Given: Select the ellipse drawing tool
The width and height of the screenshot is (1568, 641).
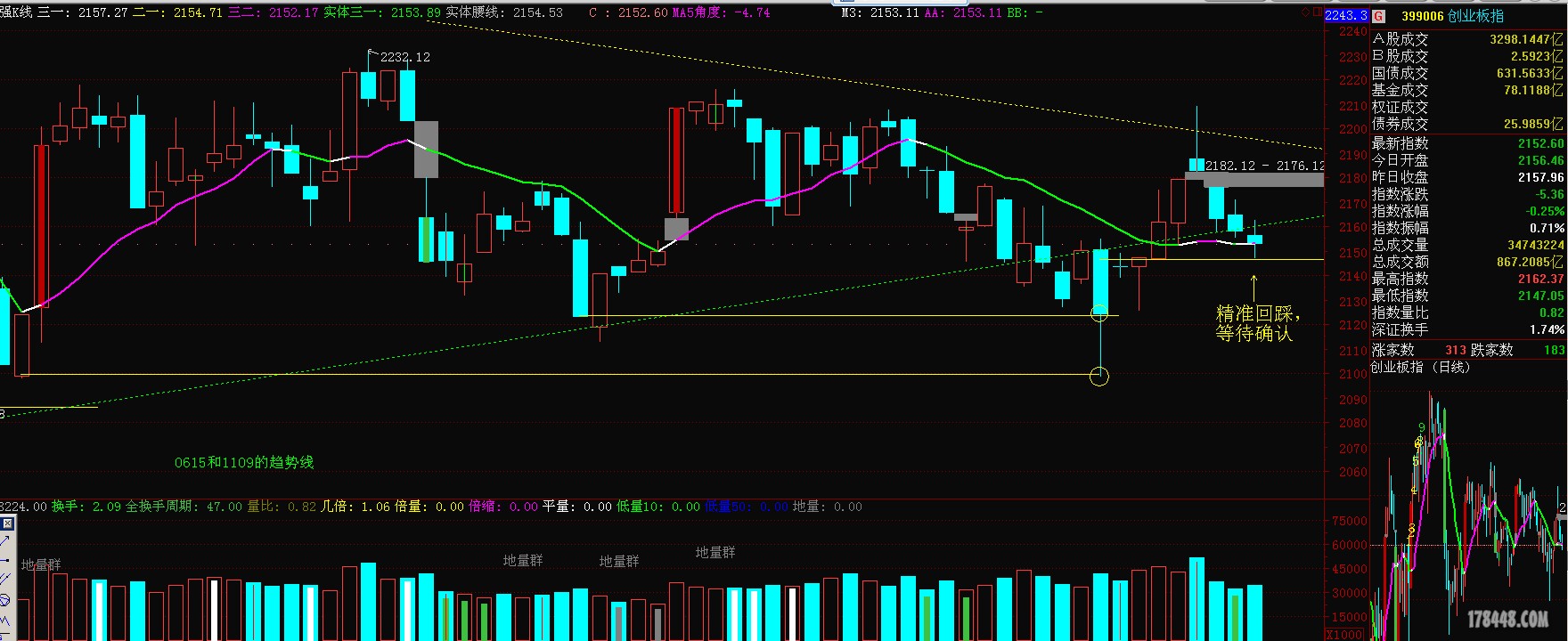Looking at the screenshot, I should point(4,599).
